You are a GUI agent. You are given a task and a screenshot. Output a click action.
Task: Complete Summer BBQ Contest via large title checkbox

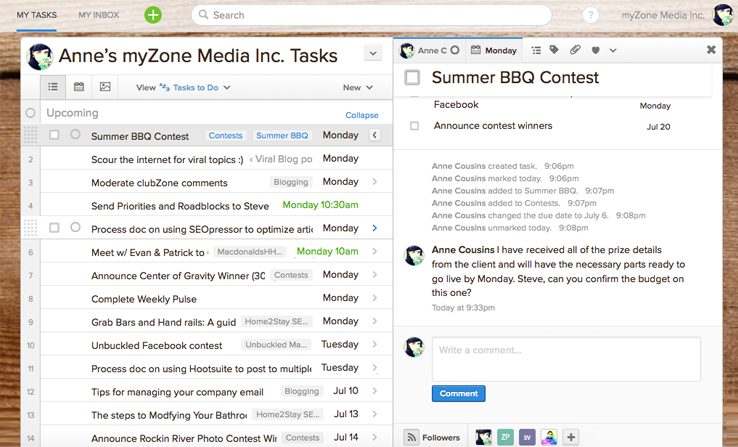point(412,77)
